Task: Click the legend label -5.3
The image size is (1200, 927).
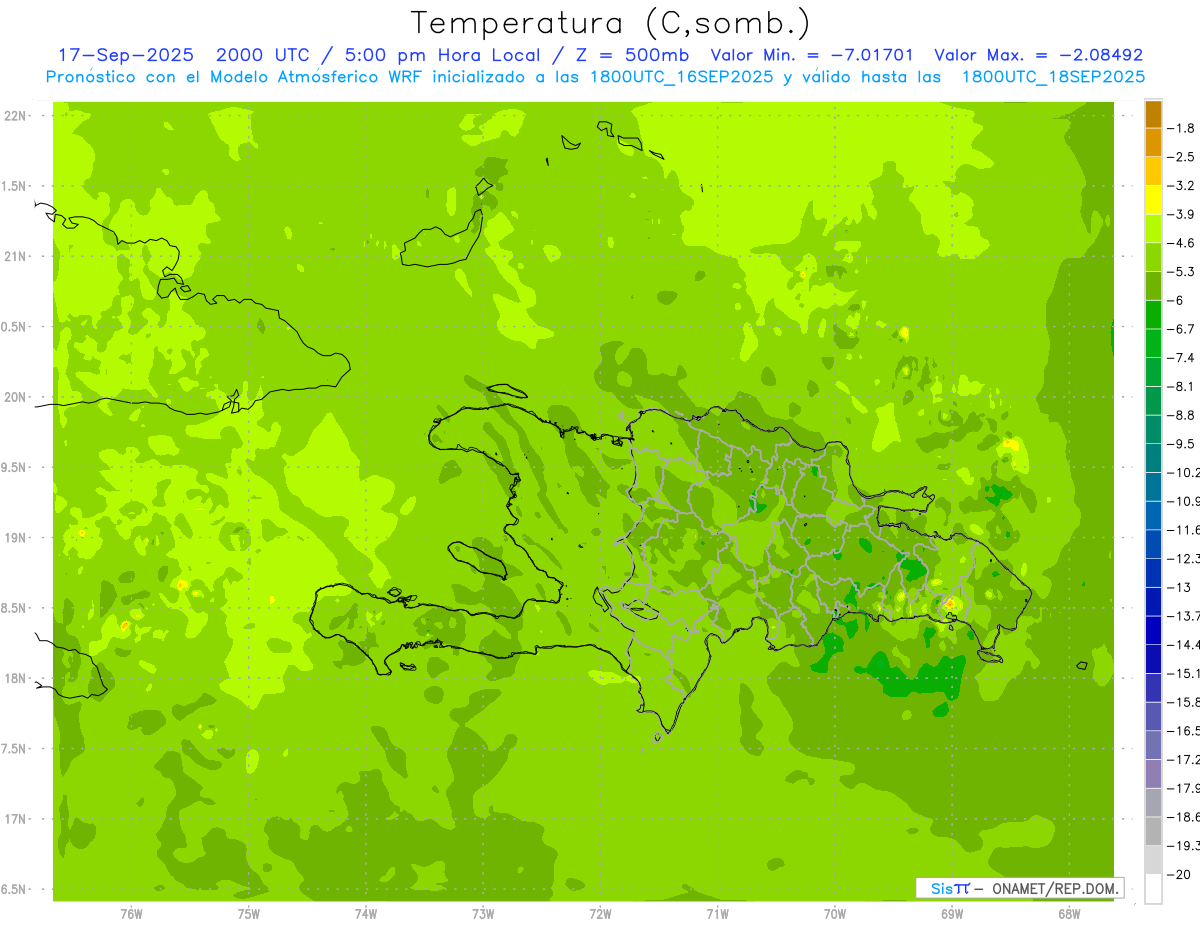Action: [1183, 271]
